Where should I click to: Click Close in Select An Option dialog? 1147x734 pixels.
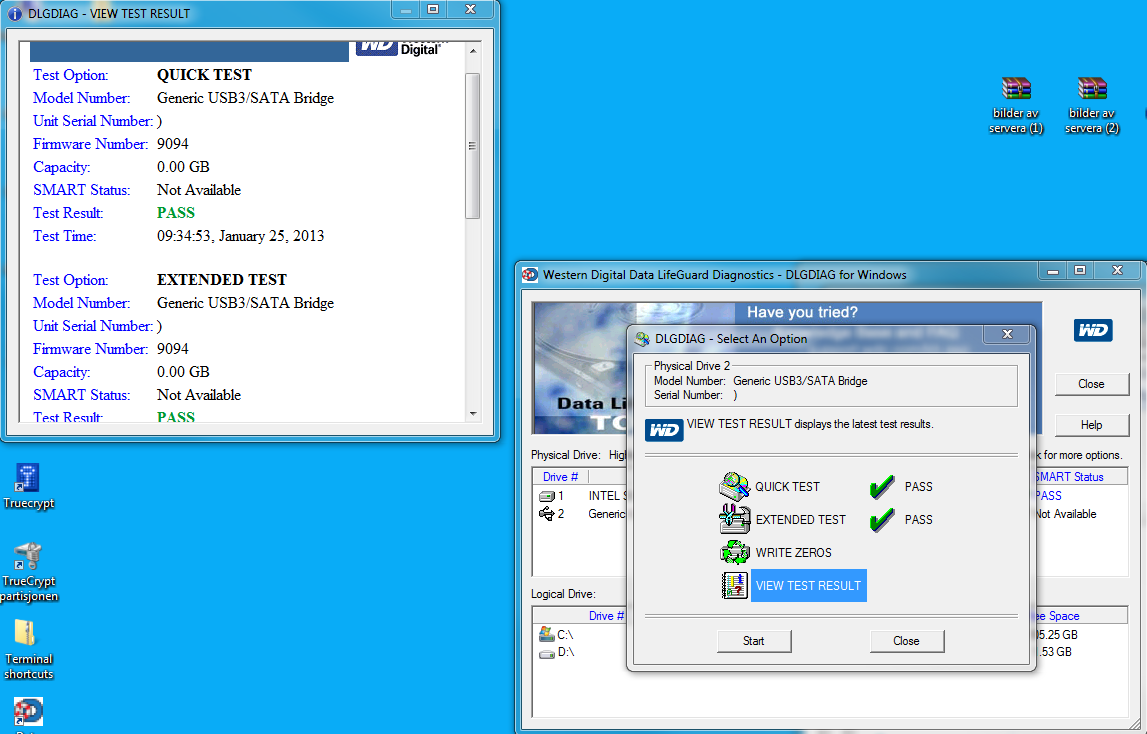(906, 641)
